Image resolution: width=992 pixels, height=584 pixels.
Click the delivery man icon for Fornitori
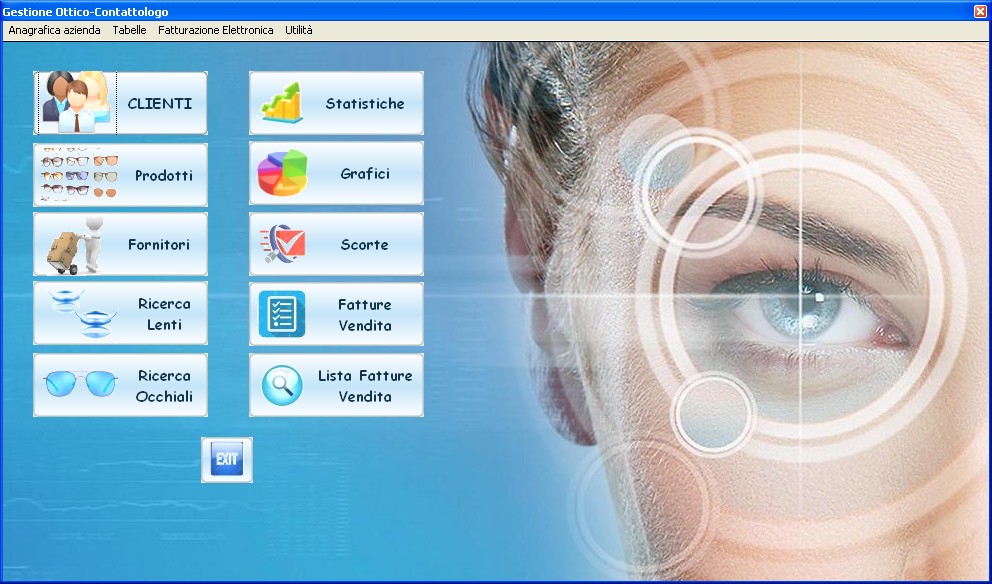click(x=76, y=244)
